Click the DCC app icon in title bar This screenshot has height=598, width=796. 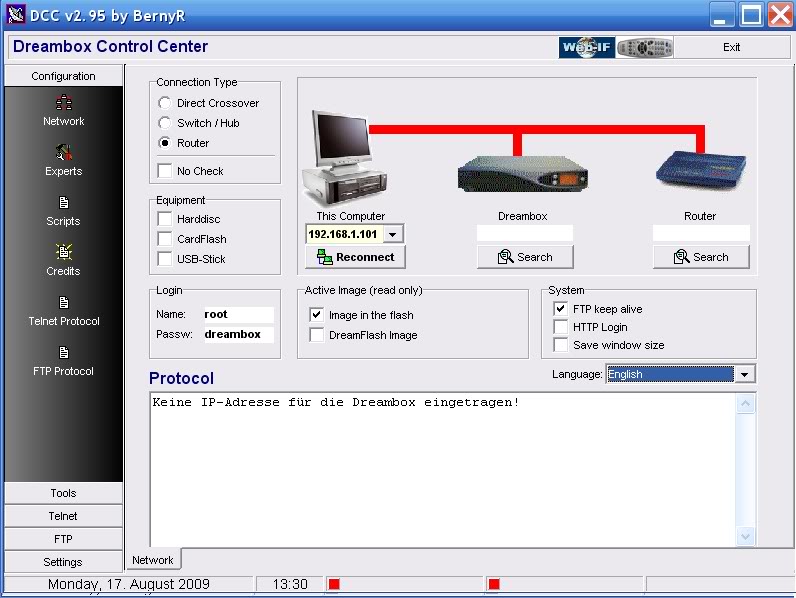pyautogui.click(x=16, y=15)
